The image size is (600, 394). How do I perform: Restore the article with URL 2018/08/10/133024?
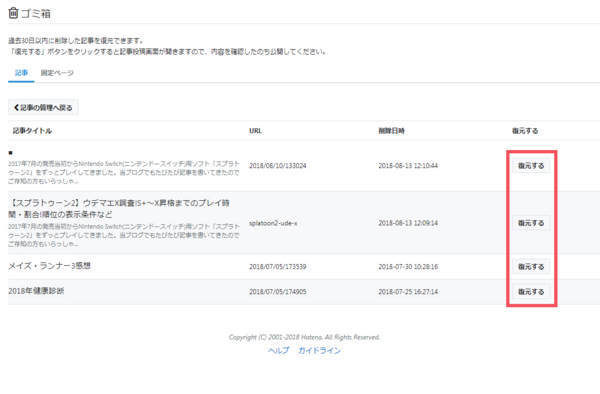coord(531,166)
